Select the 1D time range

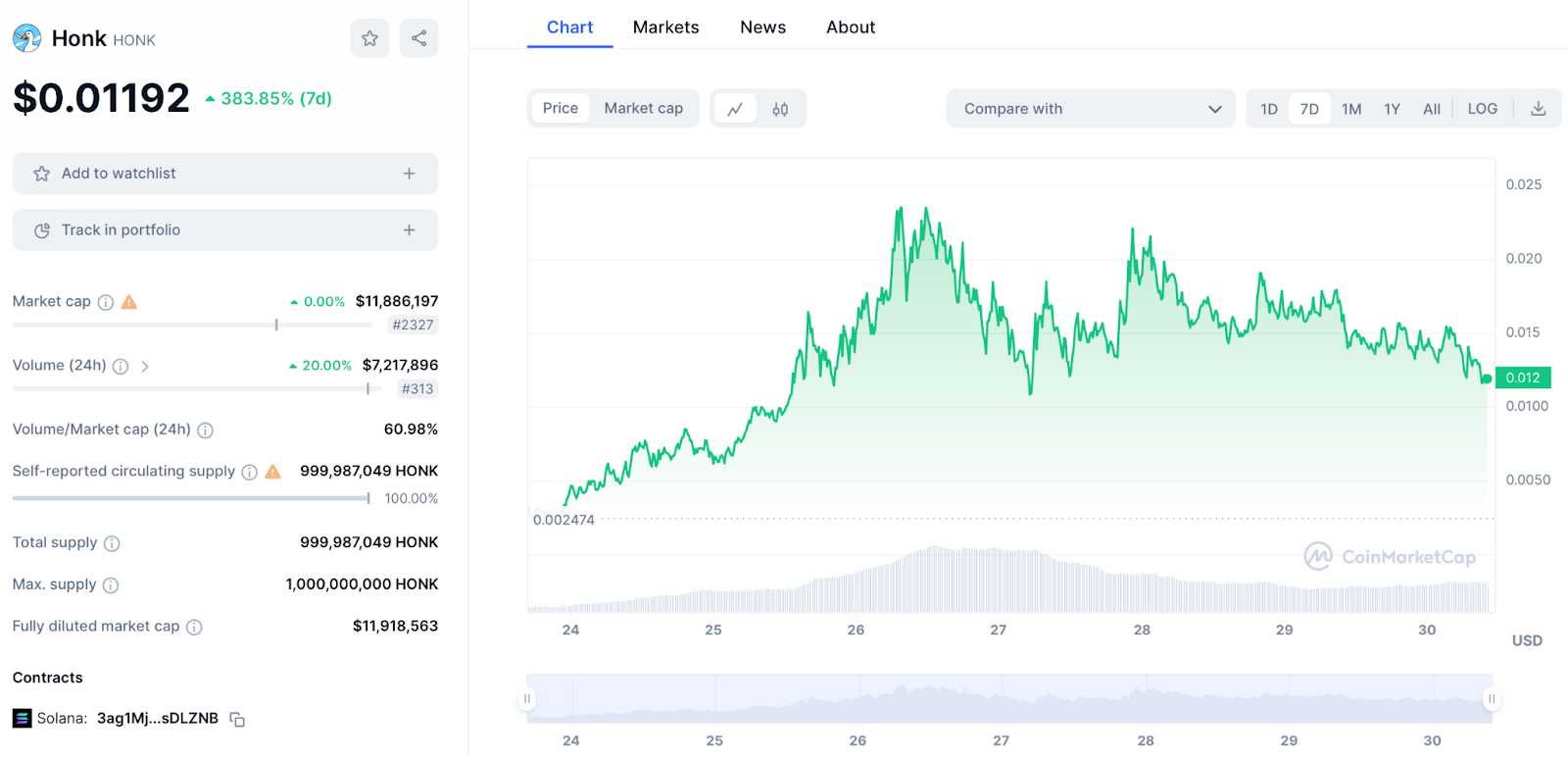tap(1269, 109)
